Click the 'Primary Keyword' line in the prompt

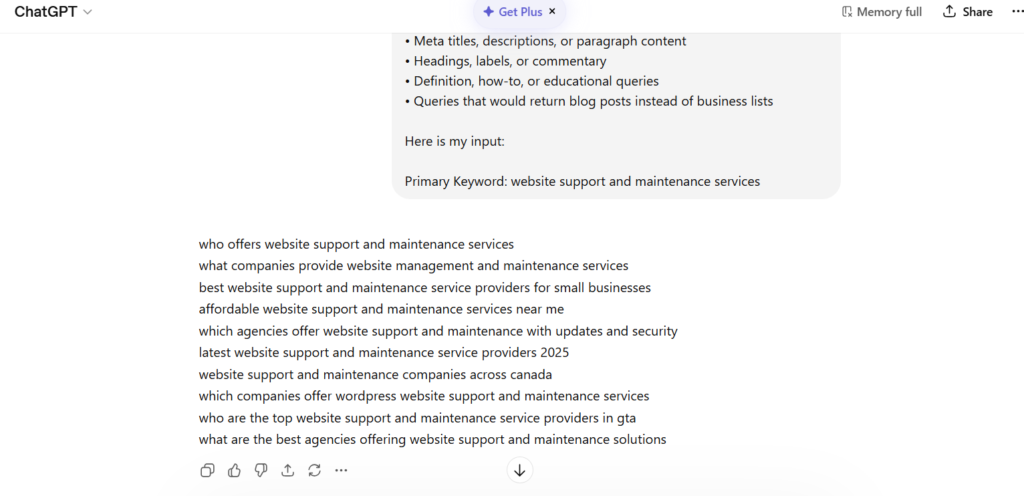click(x=582, y=181)
